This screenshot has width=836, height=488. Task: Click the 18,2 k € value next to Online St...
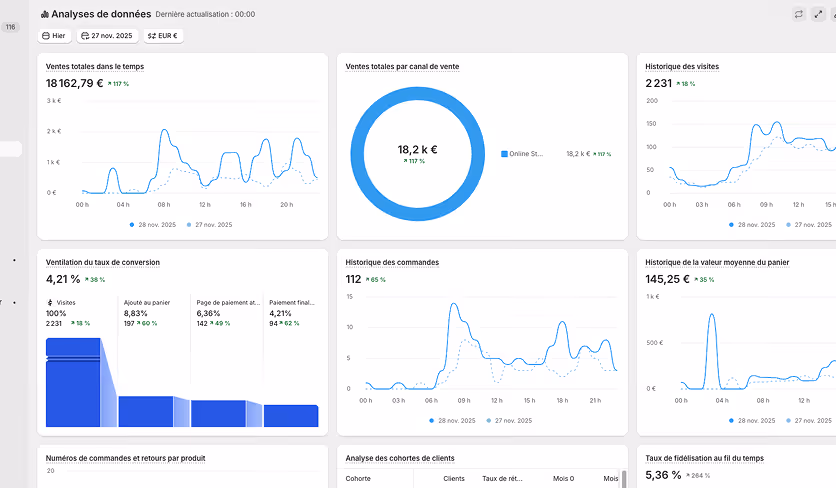coord(578,154)
